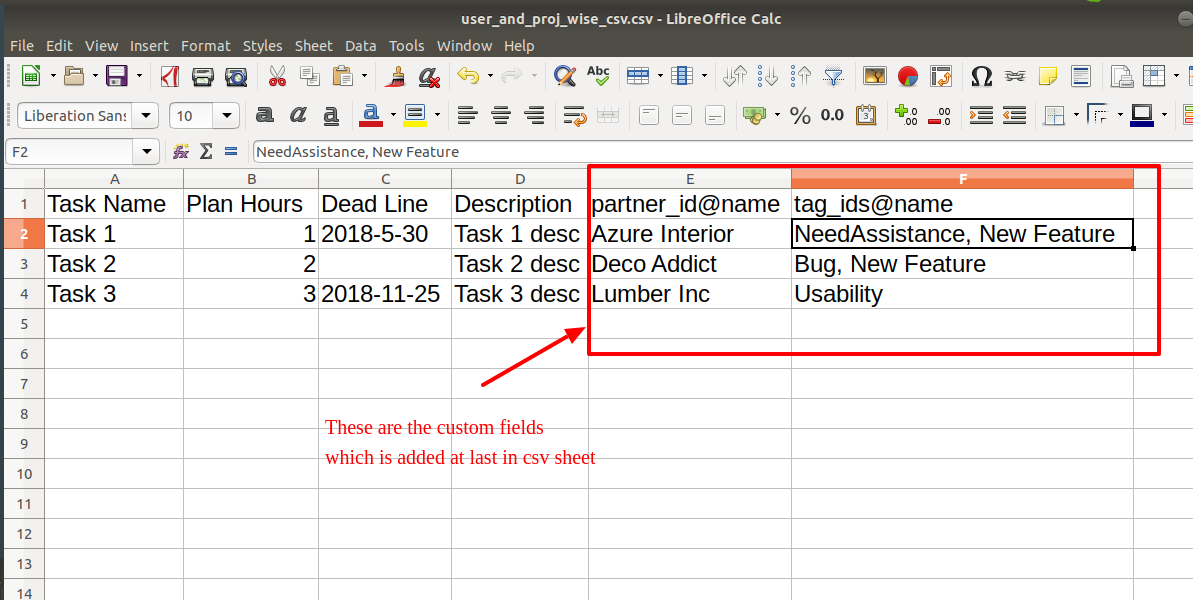The image size is (1193, 600).
Task: Apply the red Font Color
Action: coord(371,116)
